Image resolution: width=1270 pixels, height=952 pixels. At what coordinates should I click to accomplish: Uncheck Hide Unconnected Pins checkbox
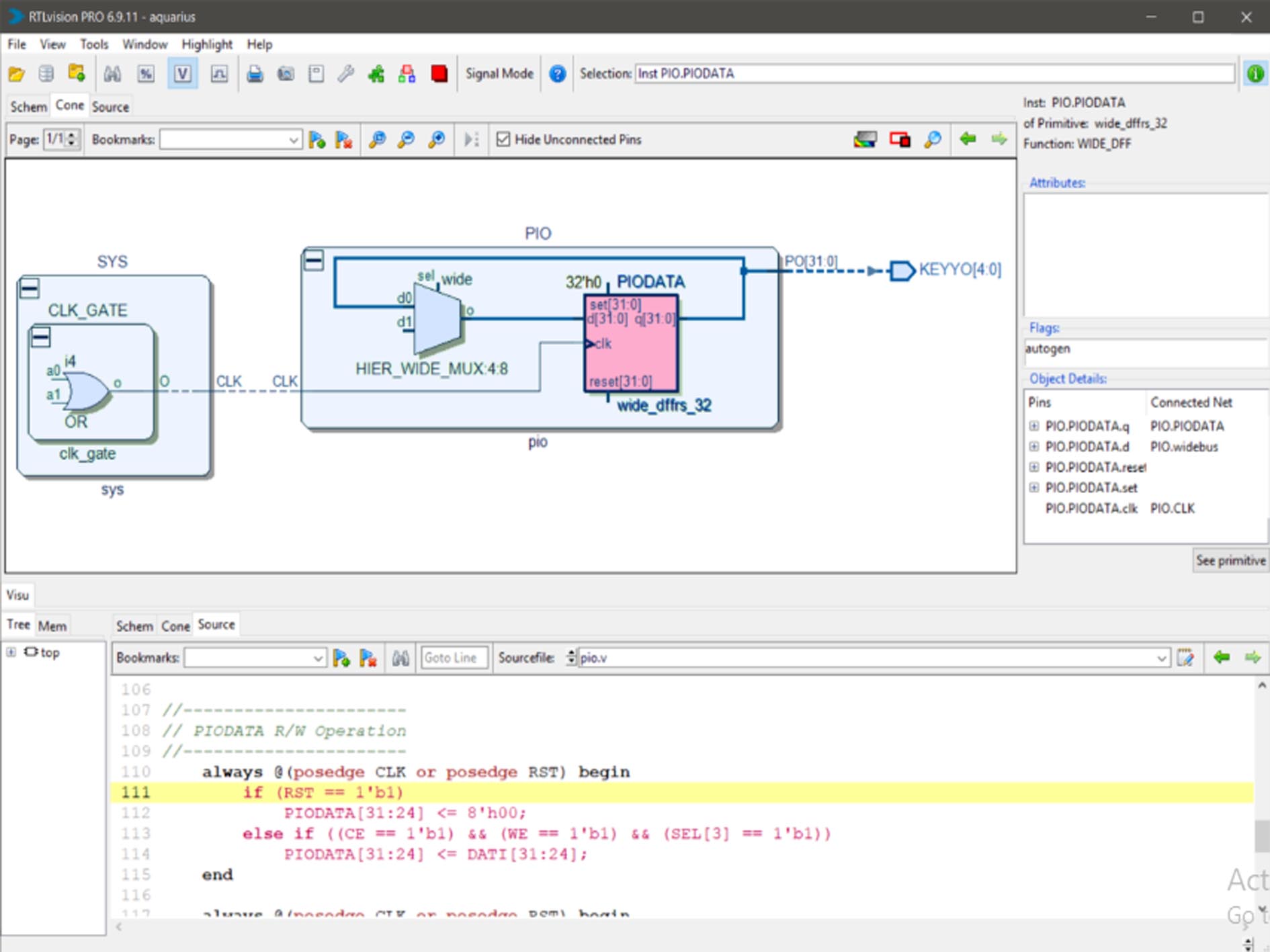coord(503,139)
